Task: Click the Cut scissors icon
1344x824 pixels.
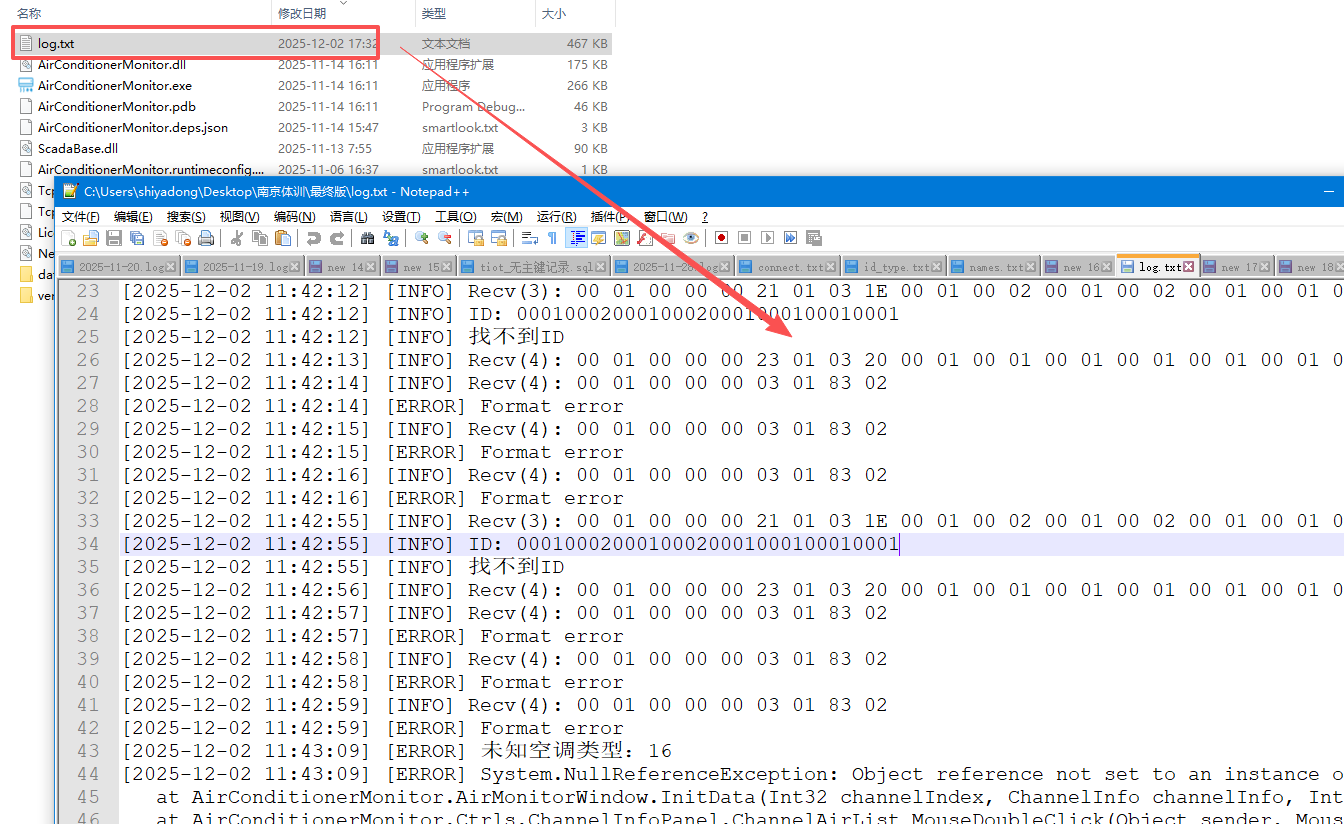Action: [x=237, y=238]
